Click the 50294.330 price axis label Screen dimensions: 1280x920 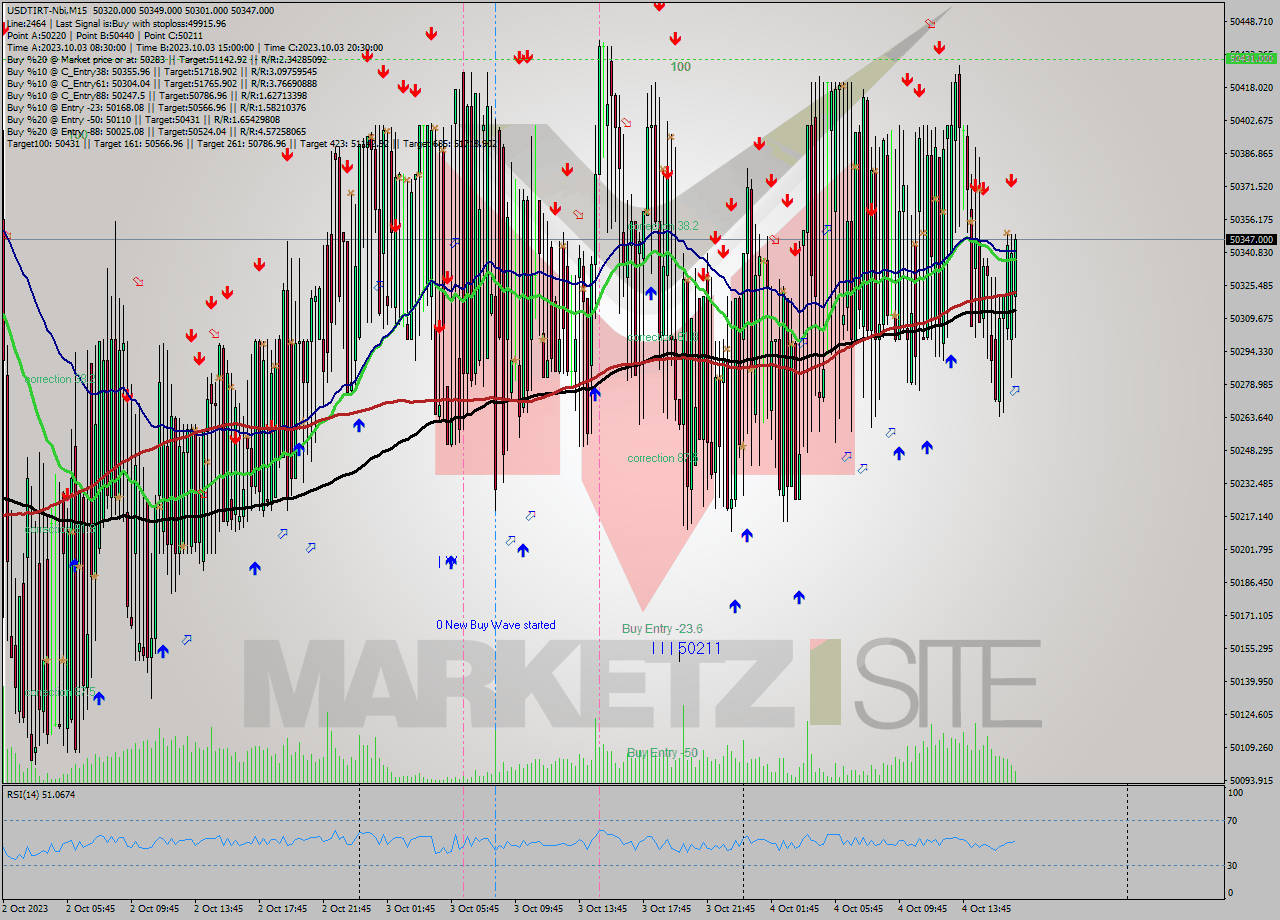(1253, 352)
